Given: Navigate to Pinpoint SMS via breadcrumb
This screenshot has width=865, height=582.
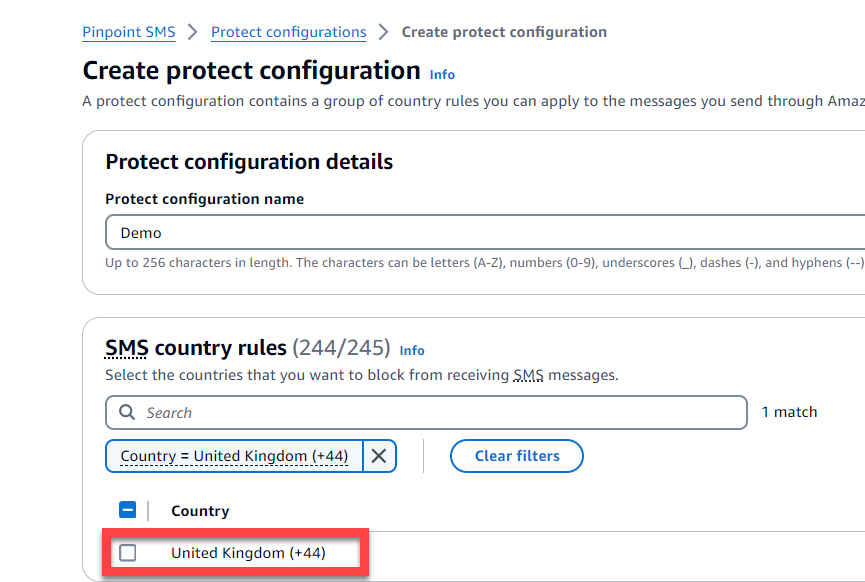Looking at the screenshot, I should point(128,32).
